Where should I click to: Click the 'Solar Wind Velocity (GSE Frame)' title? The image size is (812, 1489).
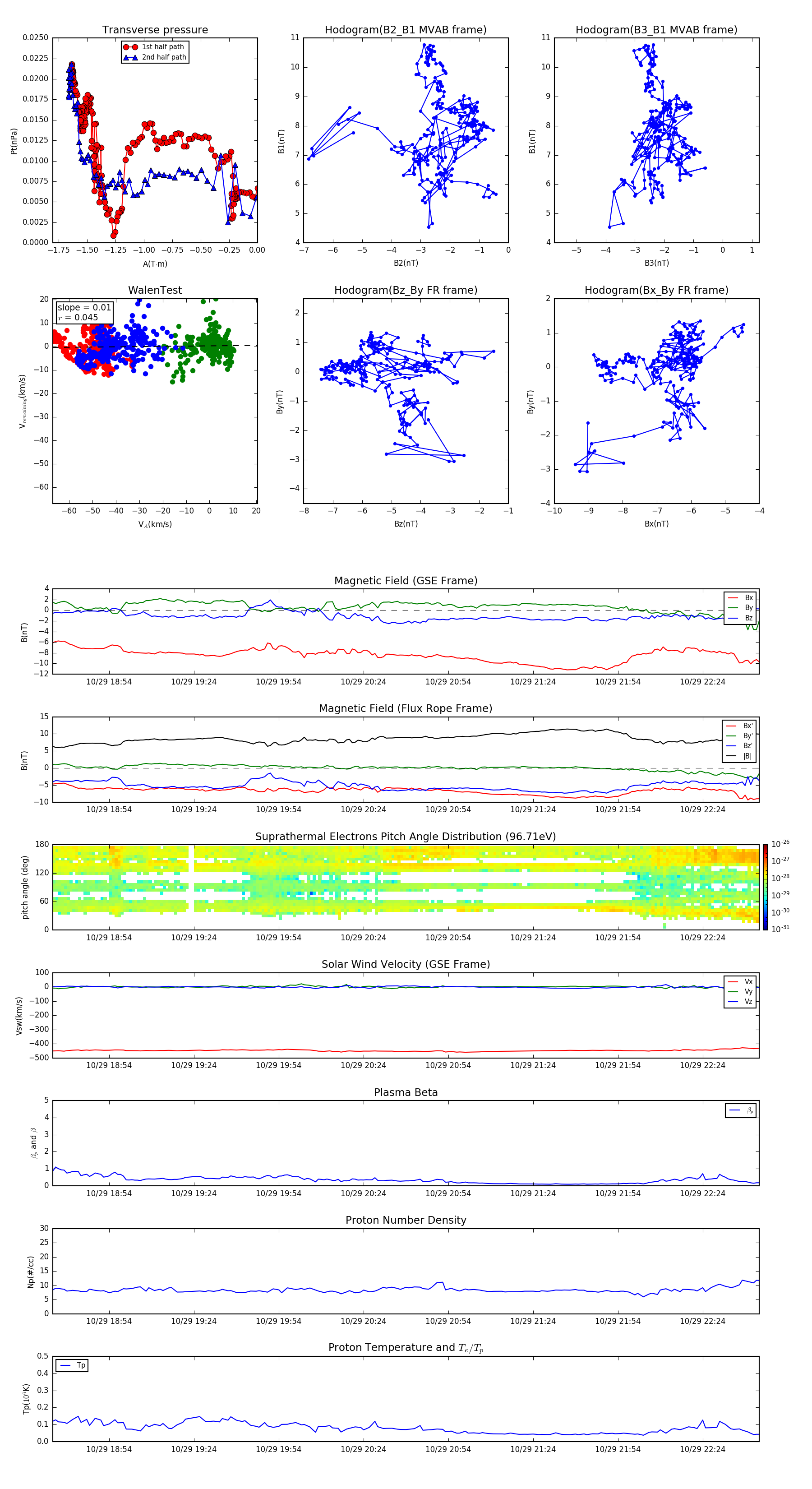[406, 964]
